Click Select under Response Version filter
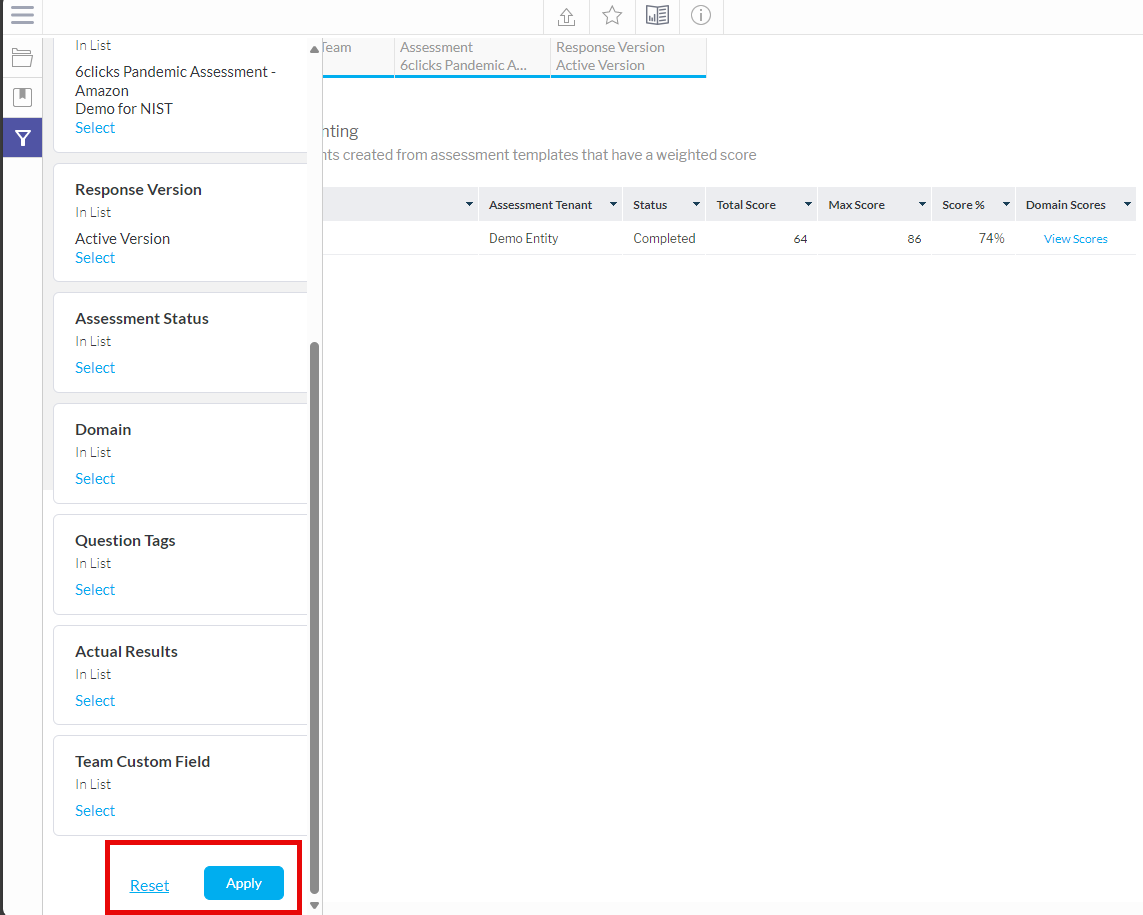 pyautogui.click(x=95, y=258)
